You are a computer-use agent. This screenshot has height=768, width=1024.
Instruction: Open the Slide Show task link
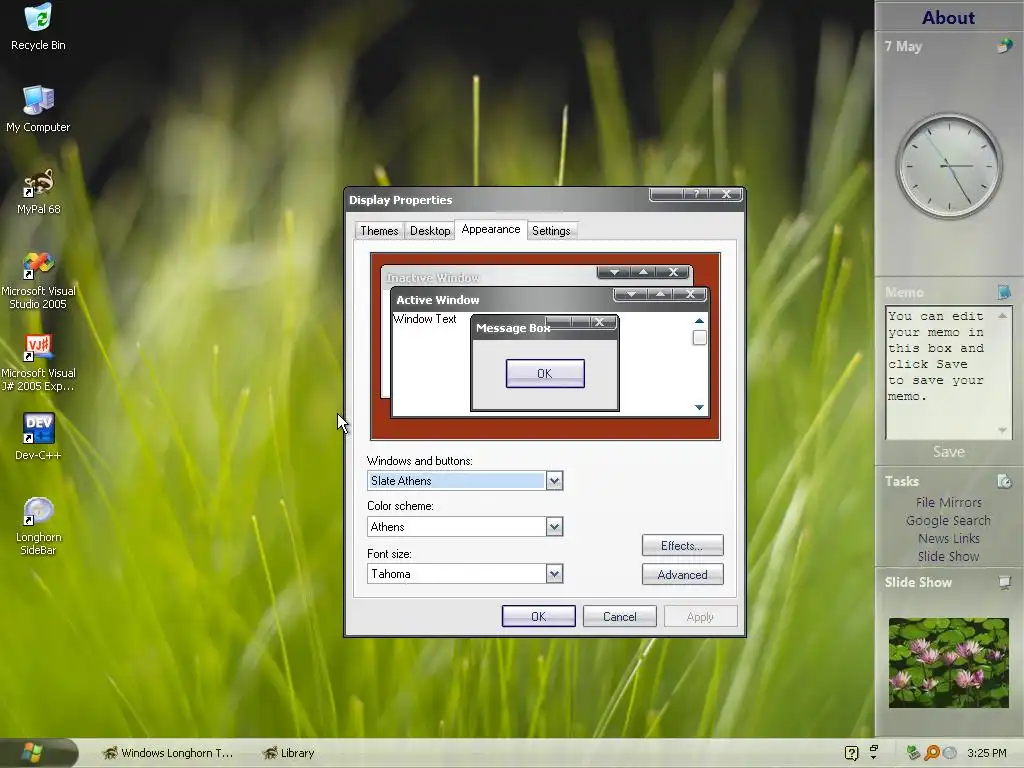pyautogui.click(x=948, y=556)
